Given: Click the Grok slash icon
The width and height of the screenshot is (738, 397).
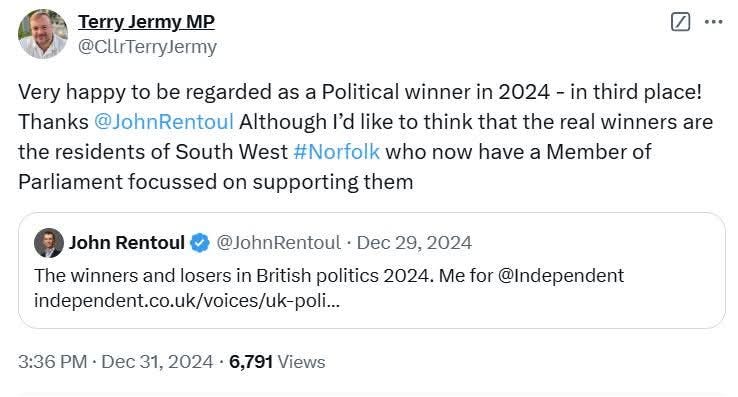Looking at the screenshot, I should [x=680, y=22].
